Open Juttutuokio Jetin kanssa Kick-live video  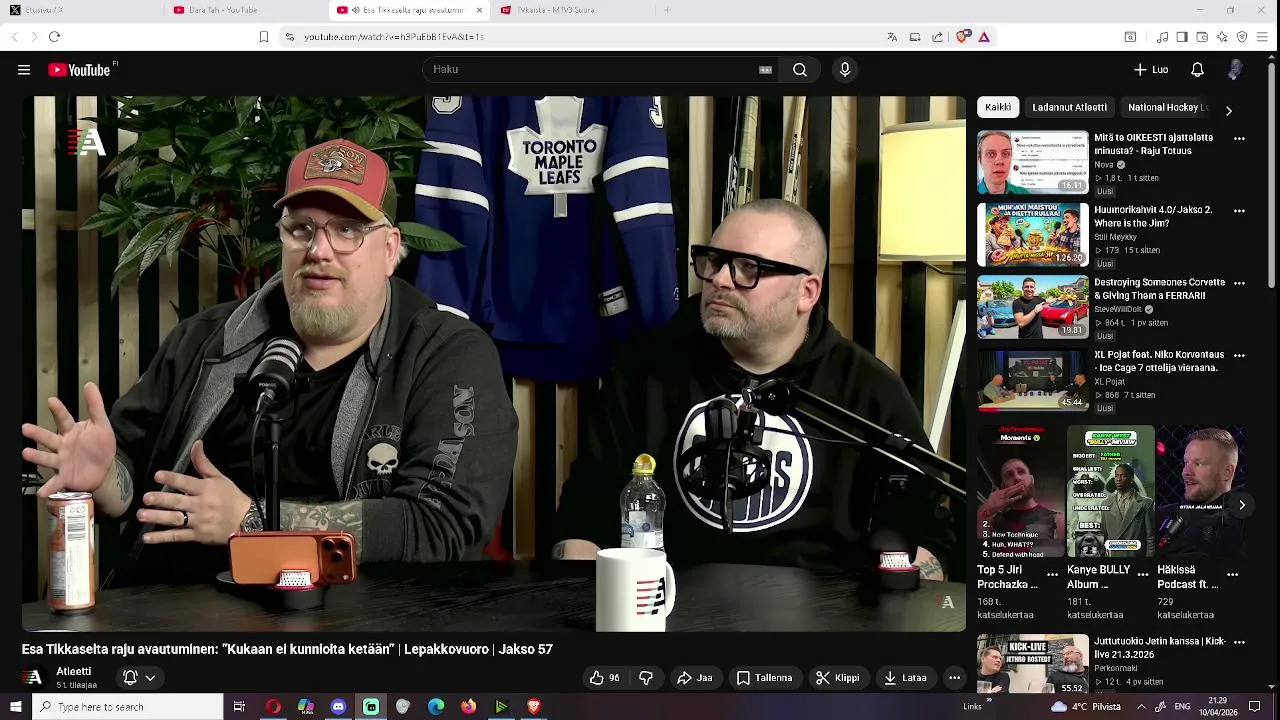pos(1033,664)
